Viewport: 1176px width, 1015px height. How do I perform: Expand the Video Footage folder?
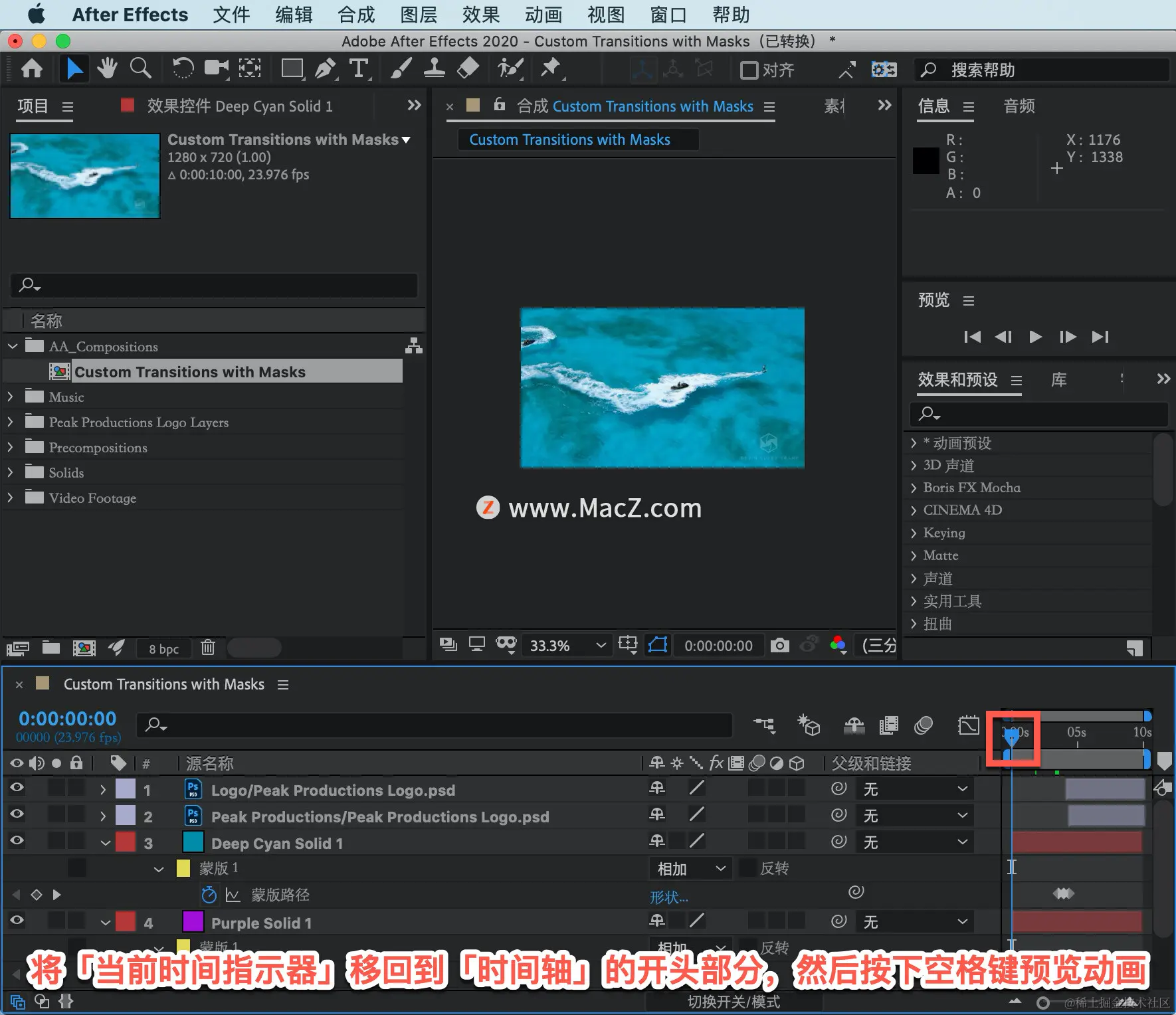(11, 498)
